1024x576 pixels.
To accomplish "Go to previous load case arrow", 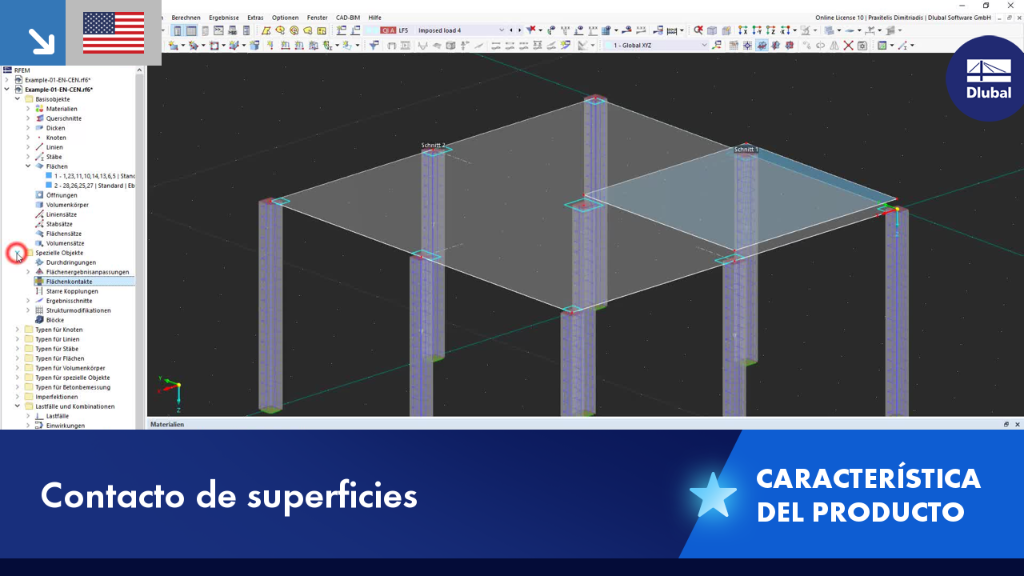I will tap(511, 30).
